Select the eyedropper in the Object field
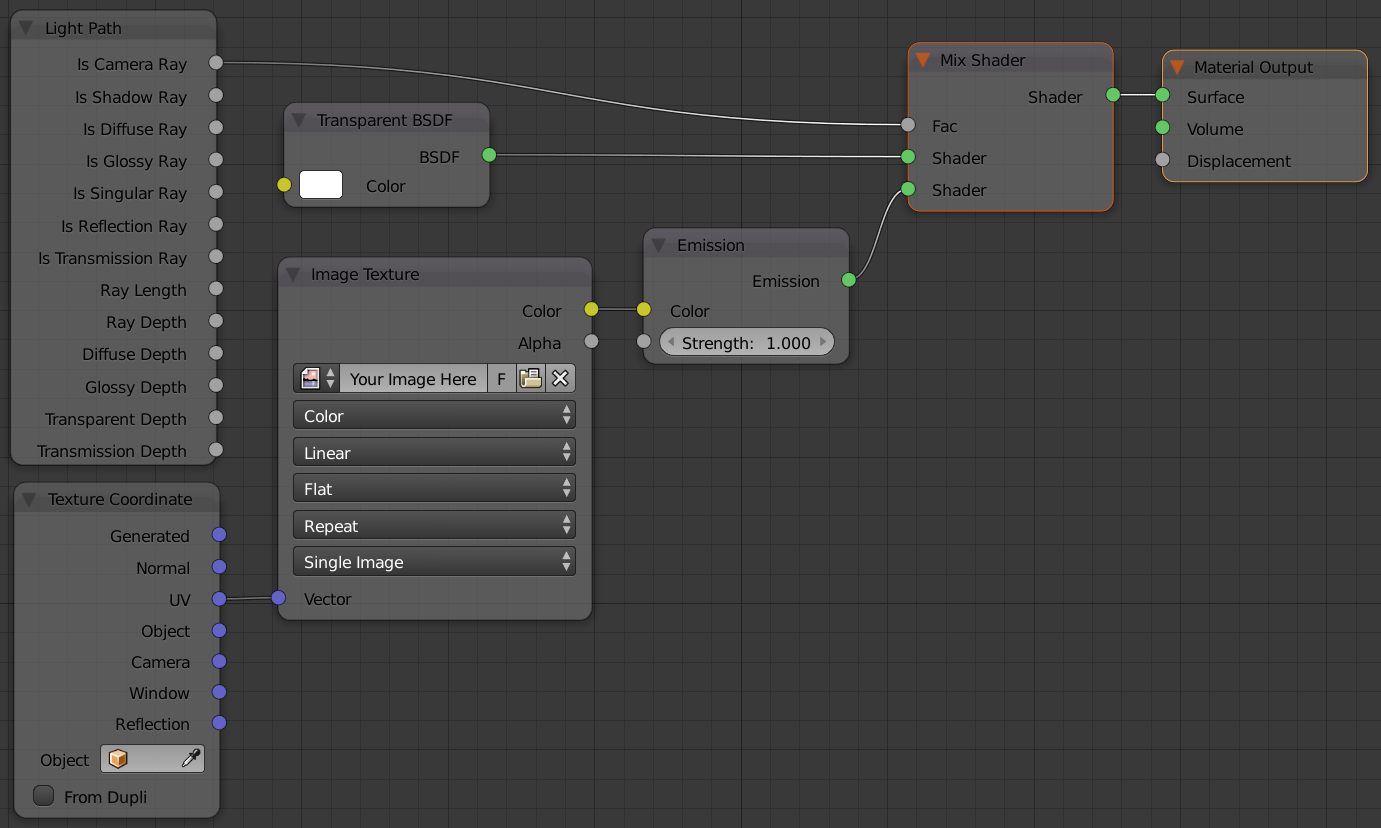The height and width of the screenshot is (828, 1381). coord(192,758)
